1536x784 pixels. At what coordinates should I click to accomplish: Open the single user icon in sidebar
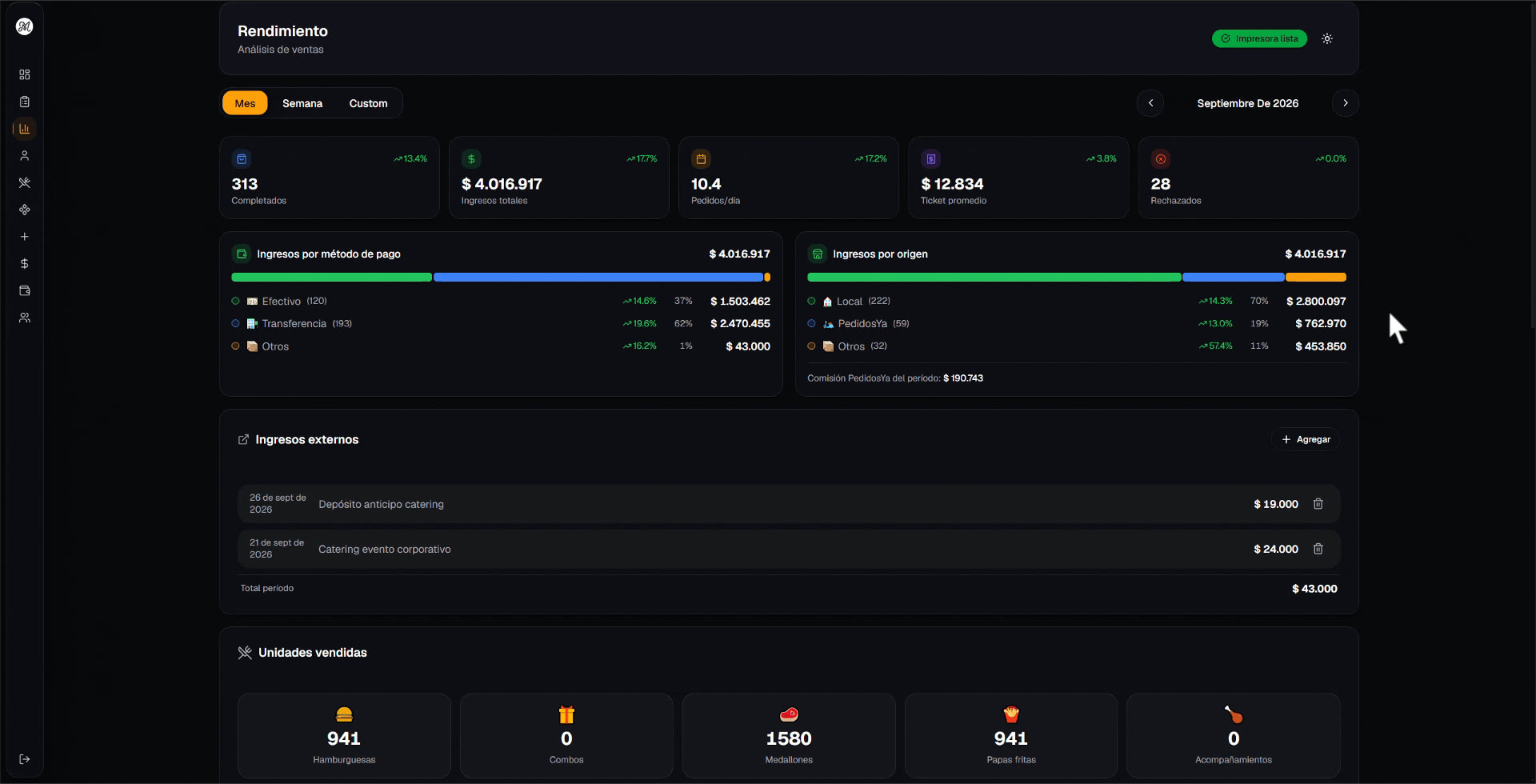click(x=25, y=156)
